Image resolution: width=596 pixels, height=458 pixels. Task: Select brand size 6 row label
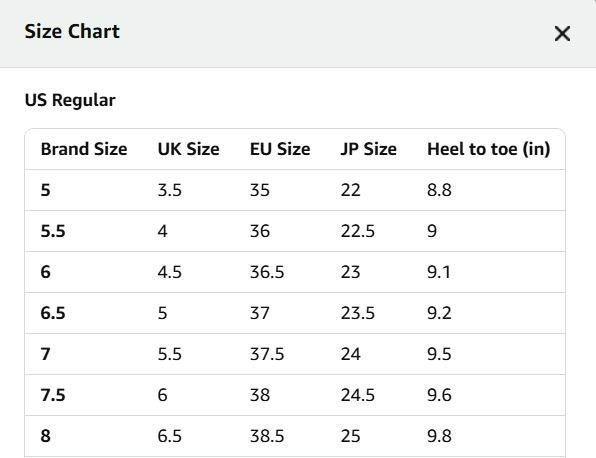coord(45,272)
